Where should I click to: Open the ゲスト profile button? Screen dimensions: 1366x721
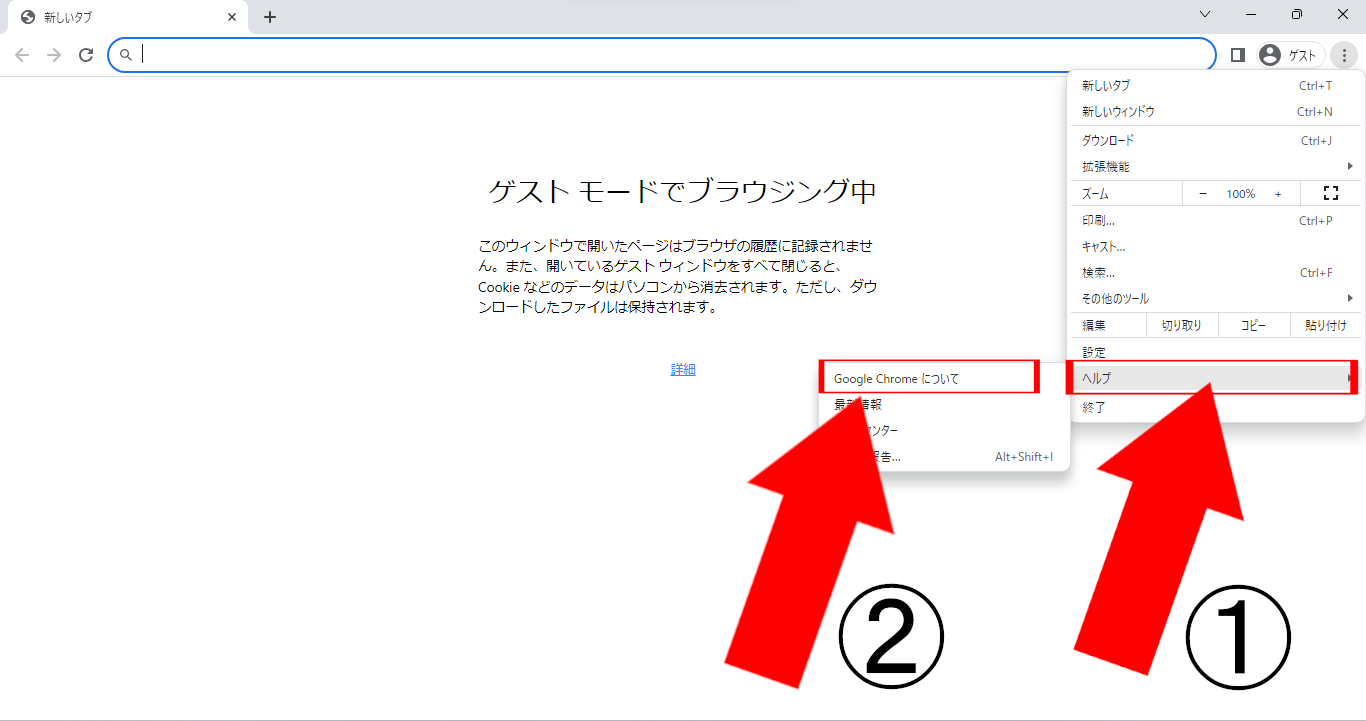tap(1290, 55)
